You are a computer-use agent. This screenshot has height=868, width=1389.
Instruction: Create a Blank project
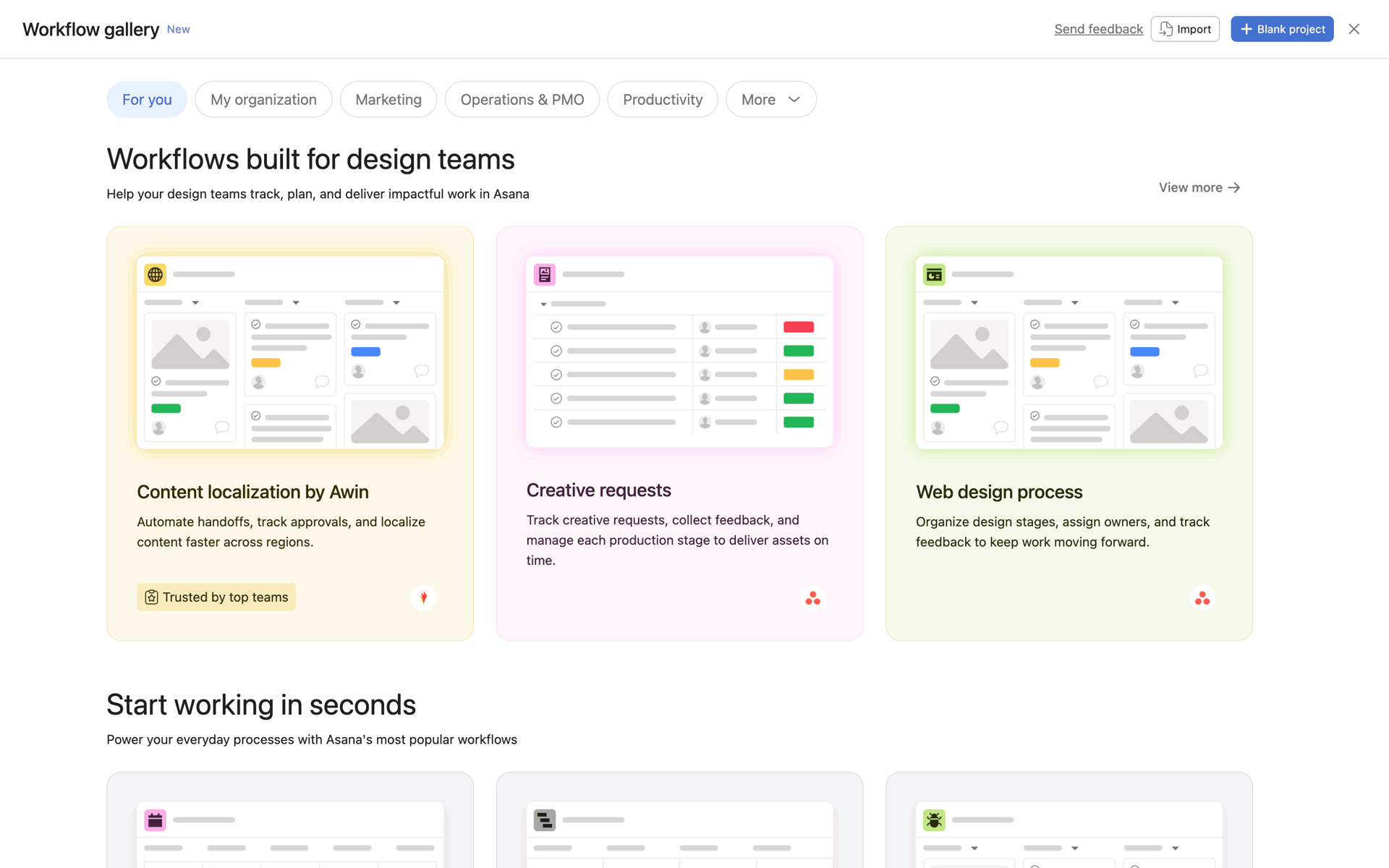coord(1282,29)
